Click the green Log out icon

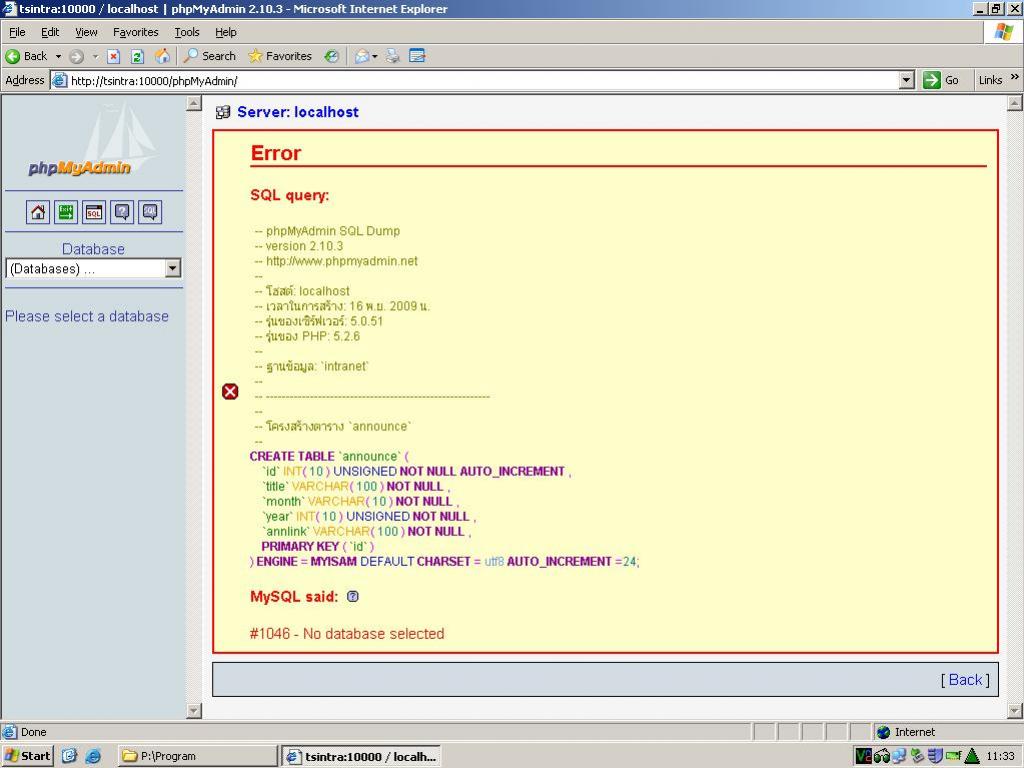[x=66, y=212]
